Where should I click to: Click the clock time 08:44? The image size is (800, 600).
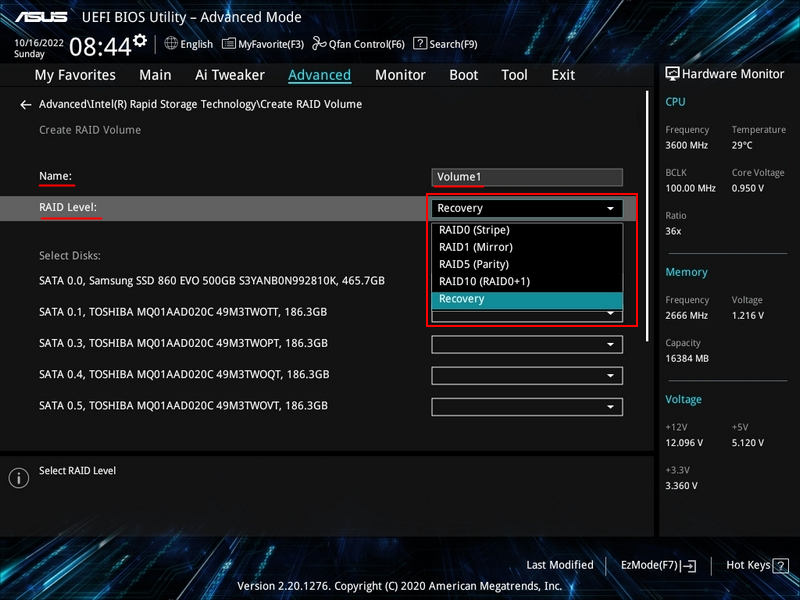click(x=101, y=47)
